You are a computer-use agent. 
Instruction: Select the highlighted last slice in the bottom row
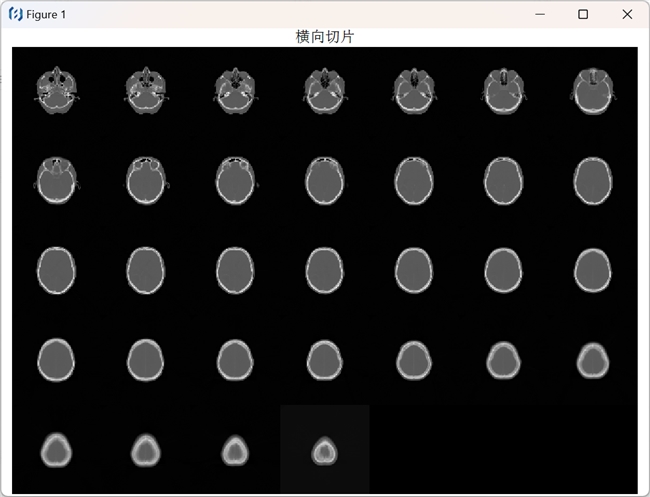(325, 451)
